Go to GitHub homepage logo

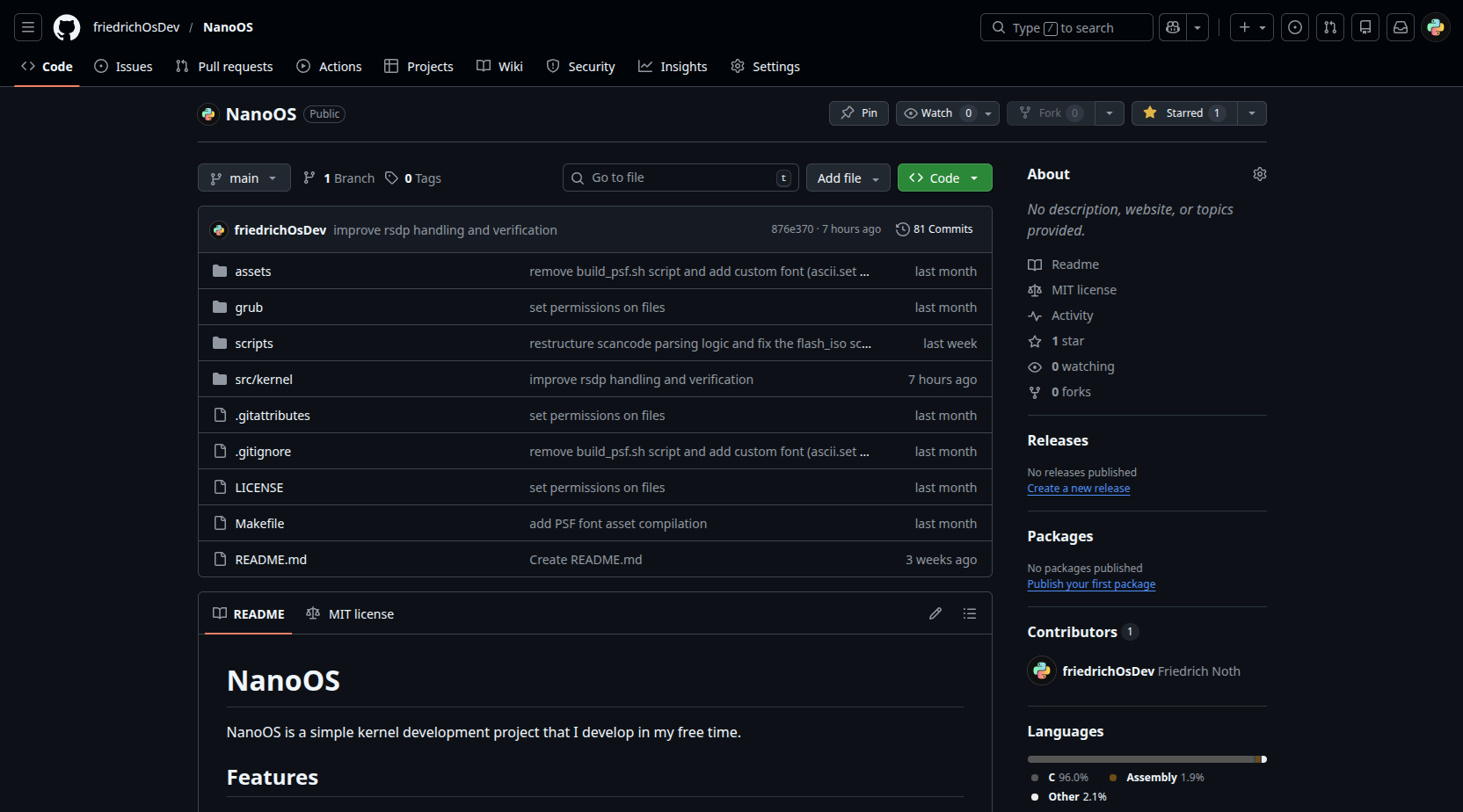click(x=67, y=27)
